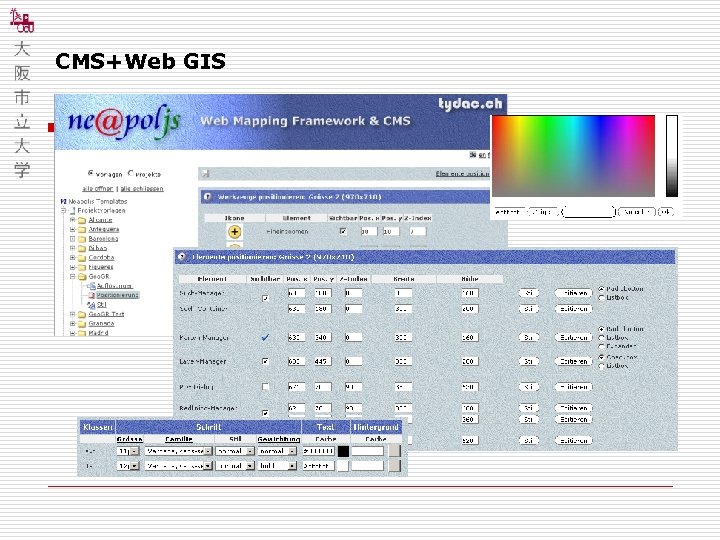Click the open GeoGR folder icon

tap(82, 277)
